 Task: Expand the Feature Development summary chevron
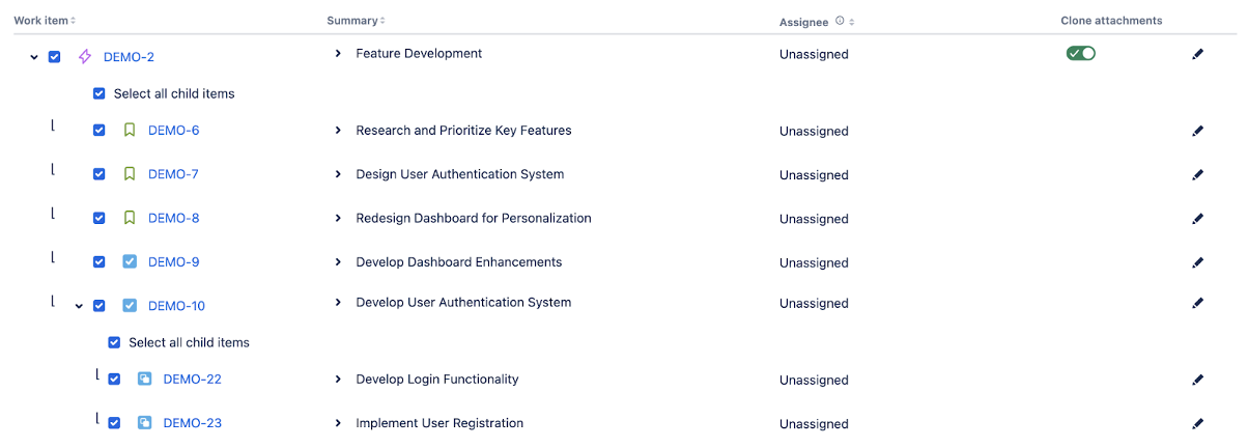338,54
